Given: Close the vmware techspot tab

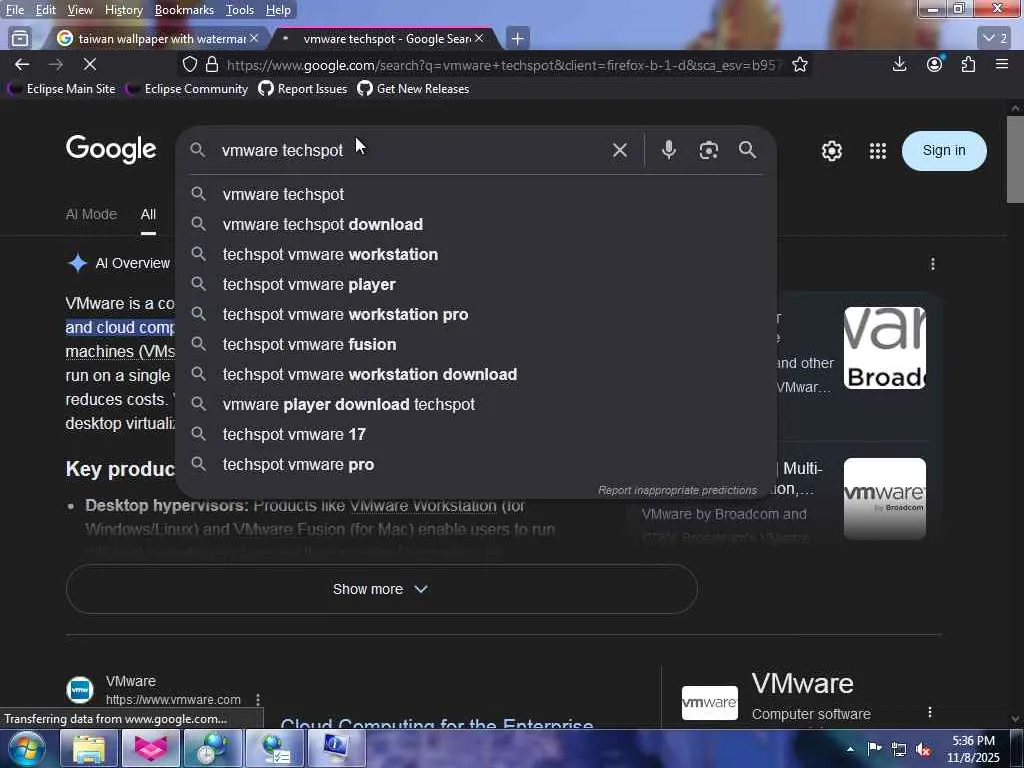Looking at the screenshot, I should tap(479, 39).
